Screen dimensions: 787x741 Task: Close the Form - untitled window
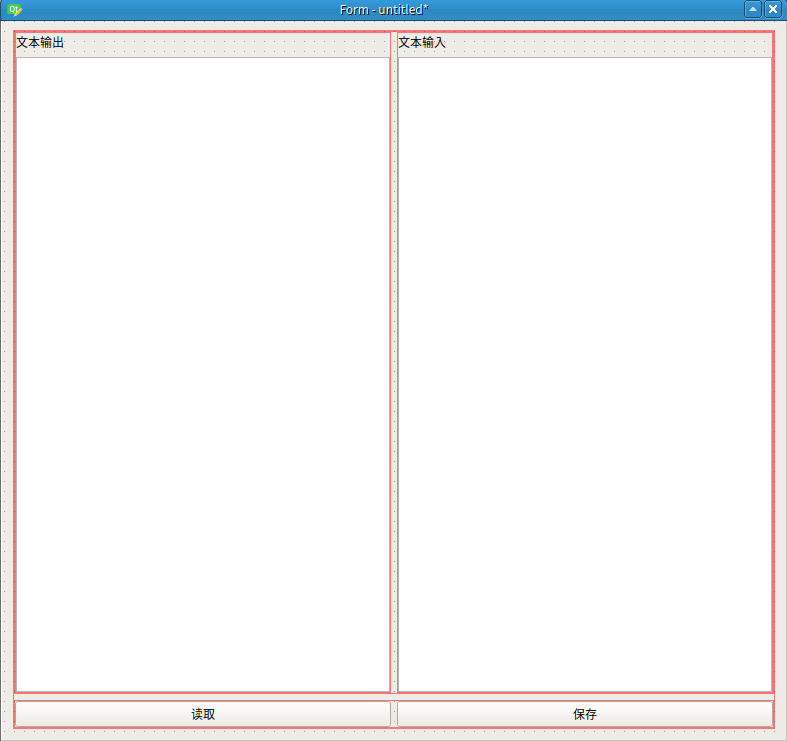point(773,10)
